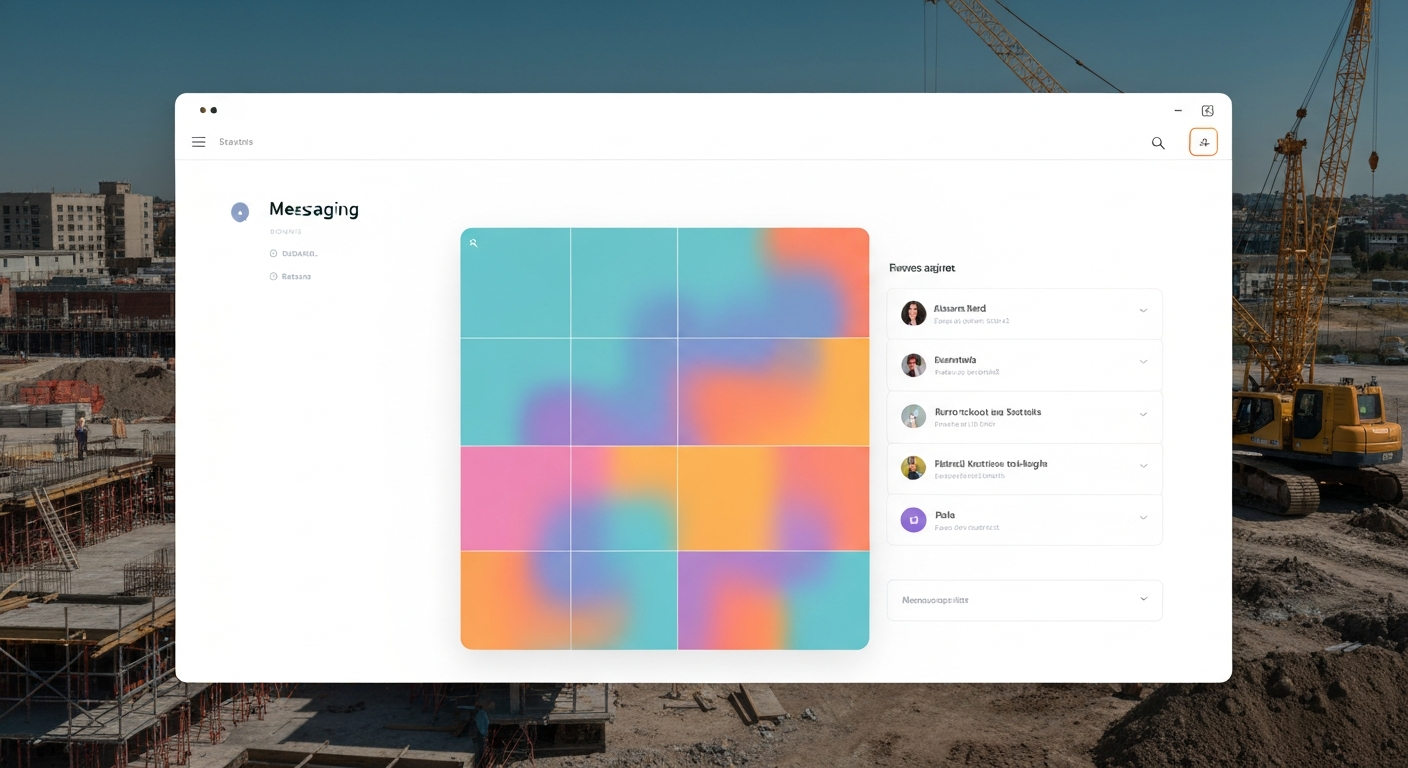
Task: Expand the Evanntwla contact row
Action: pyautogui.click(x=1143, y=362)
